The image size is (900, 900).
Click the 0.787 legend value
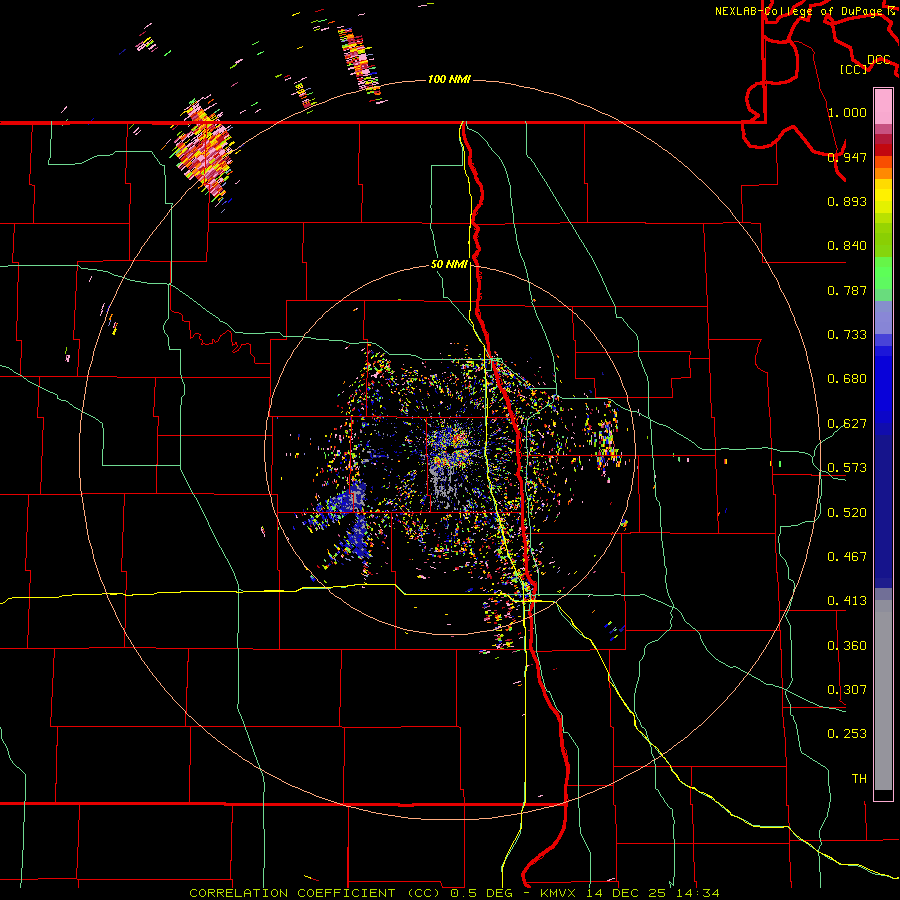(847, 290)
